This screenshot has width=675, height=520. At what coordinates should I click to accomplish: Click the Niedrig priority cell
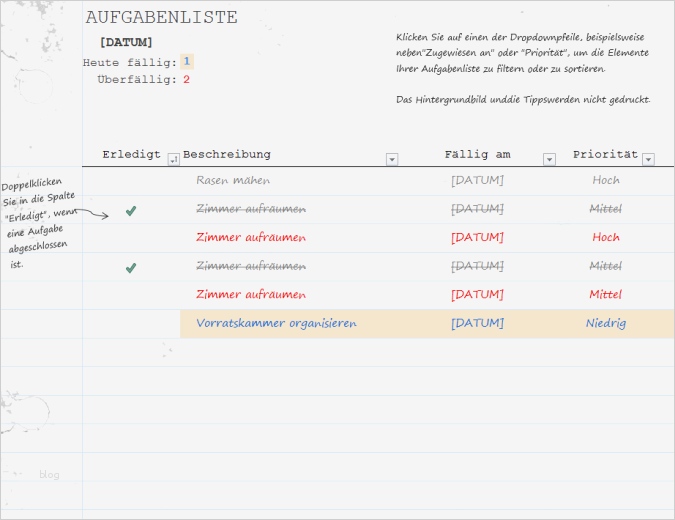(606, 324)
